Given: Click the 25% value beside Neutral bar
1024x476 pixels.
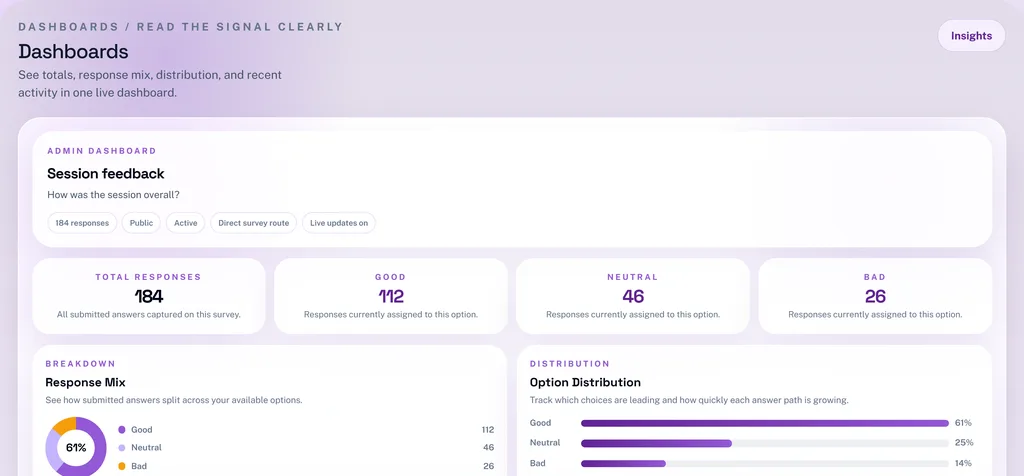Looking at the screenshot, I should (x=964, y=443).
